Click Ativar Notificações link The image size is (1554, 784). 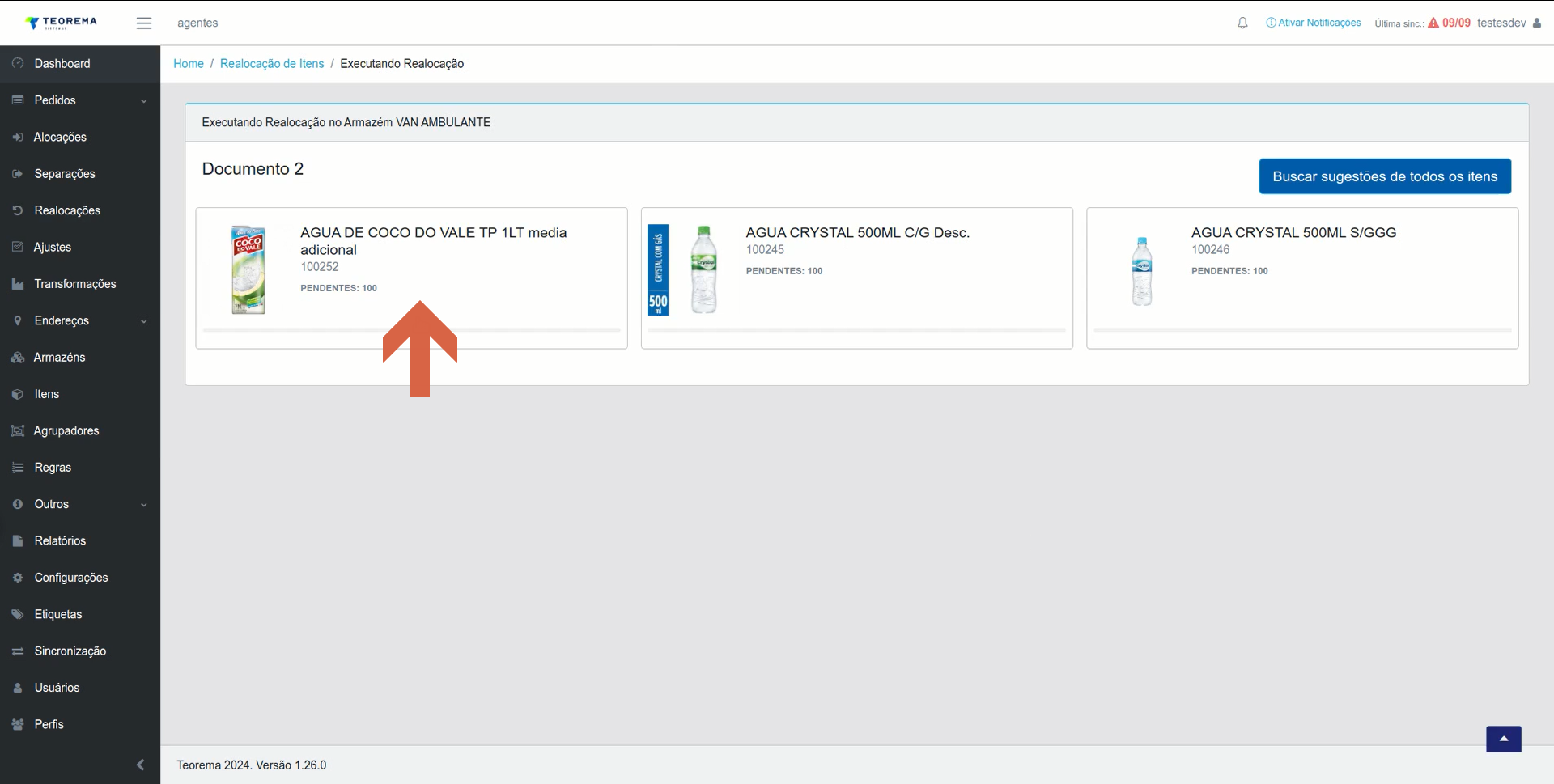[x=1314, y=23]
